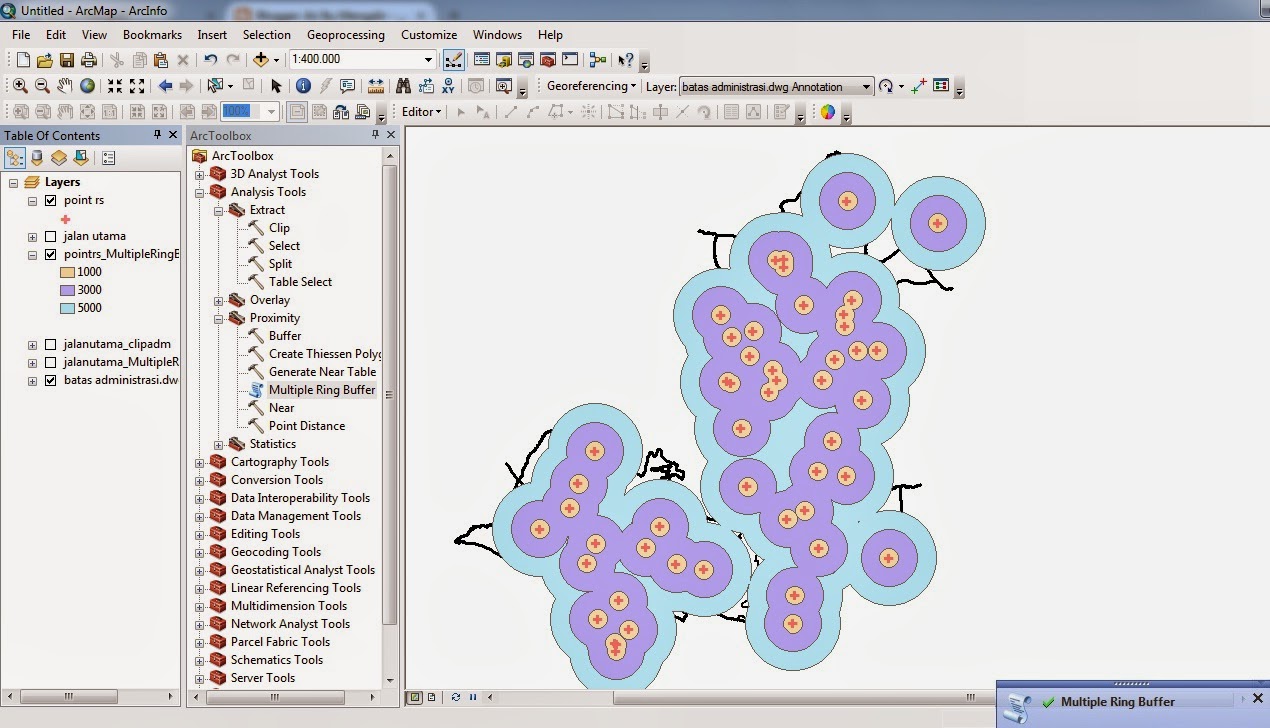Open the Identify tool
The image size is (1270, 728).
[x=303, y=86]
